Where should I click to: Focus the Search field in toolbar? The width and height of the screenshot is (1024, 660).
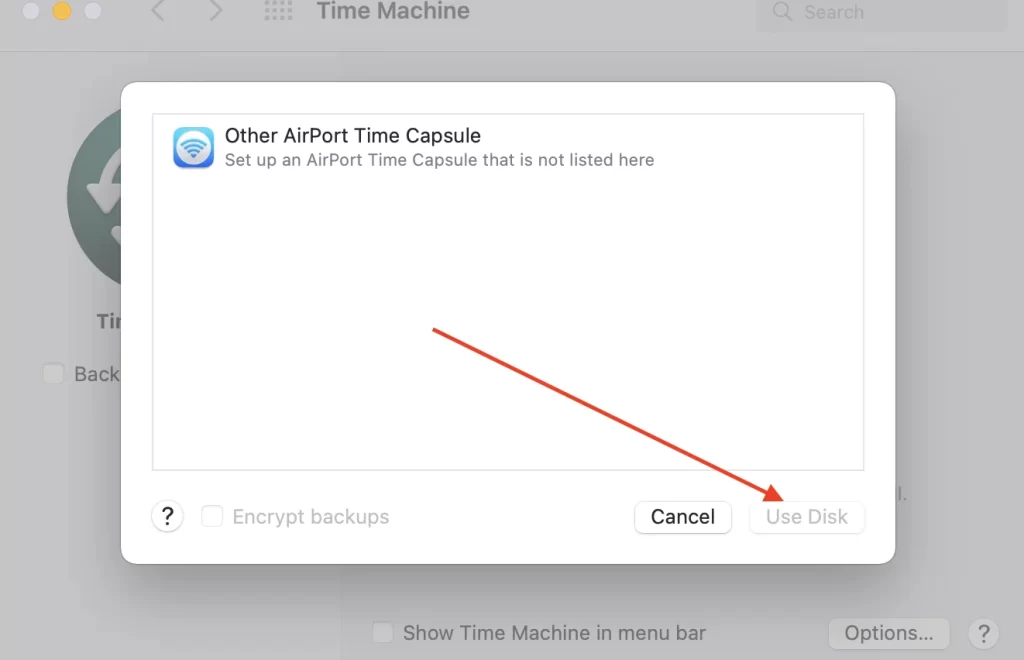[882, 12]
